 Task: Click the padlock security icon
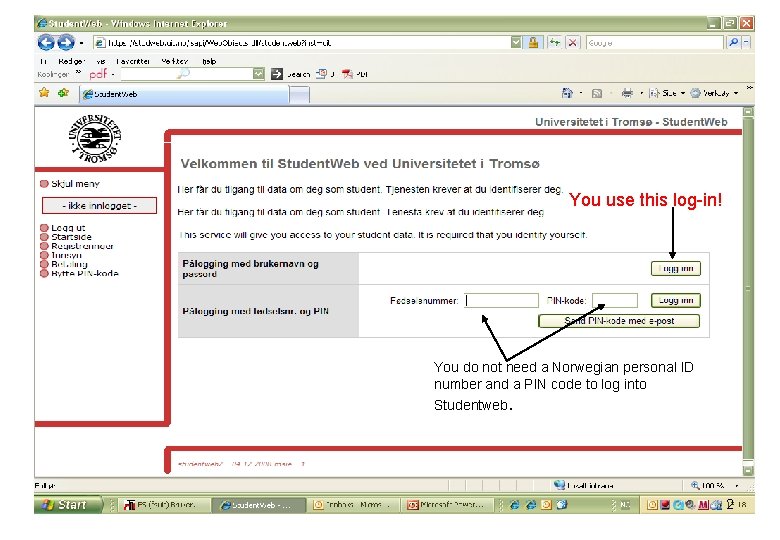pyautogui.click(x=533, y=43)
